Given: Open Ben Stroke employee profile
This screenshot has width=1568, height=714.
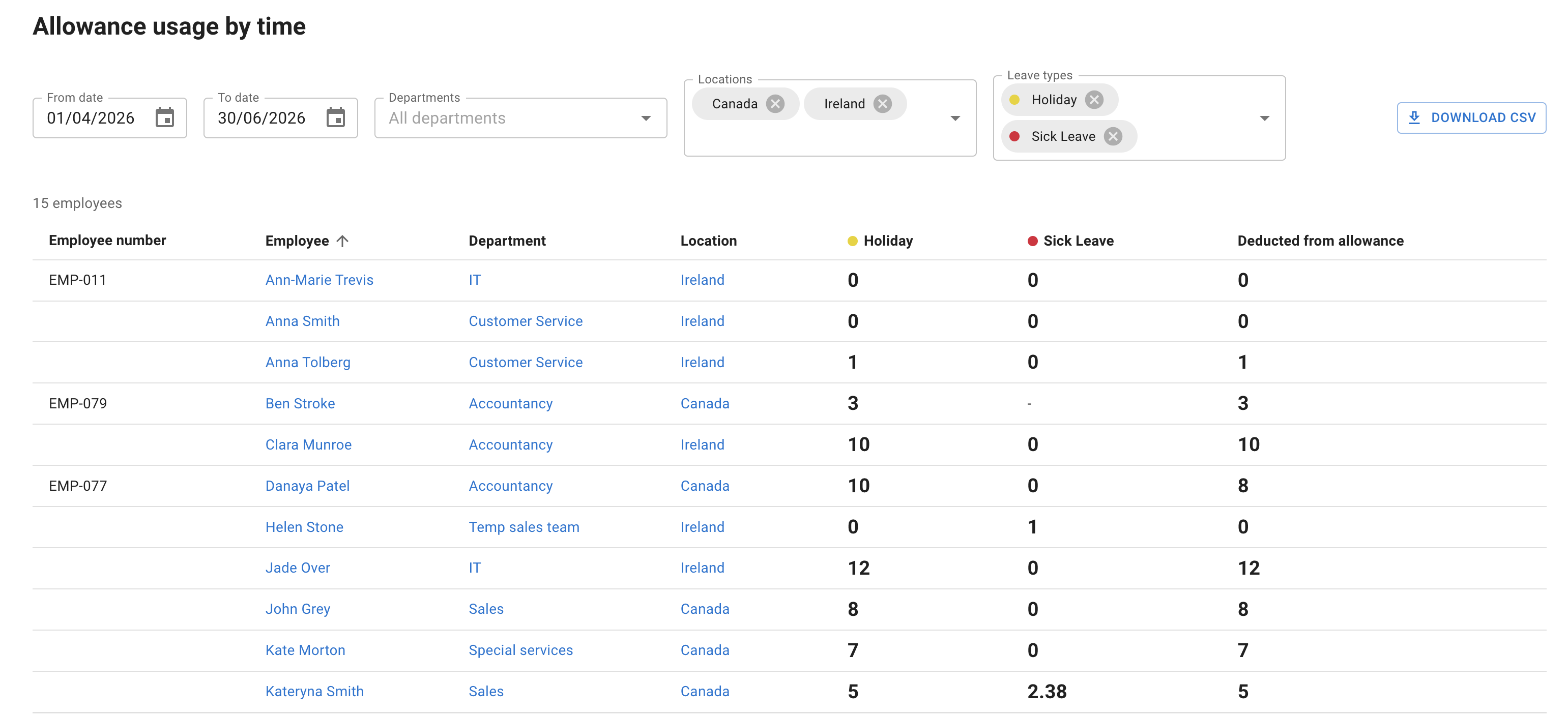Looking at the screenshot, I should pyautogui.click(x=300, y=404).
